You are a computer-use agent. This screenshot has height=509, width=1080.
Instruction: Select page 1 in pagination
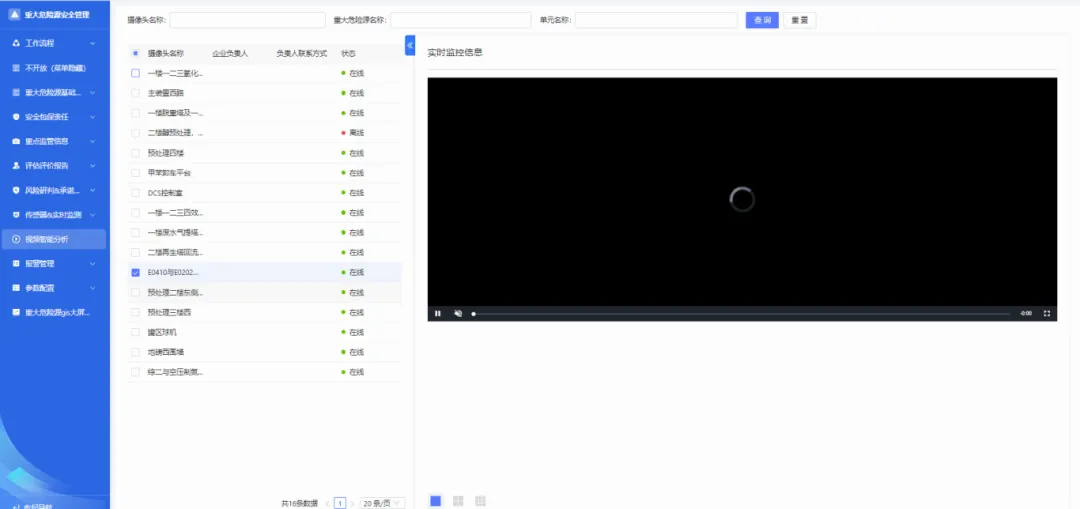(x=340, y=503)
